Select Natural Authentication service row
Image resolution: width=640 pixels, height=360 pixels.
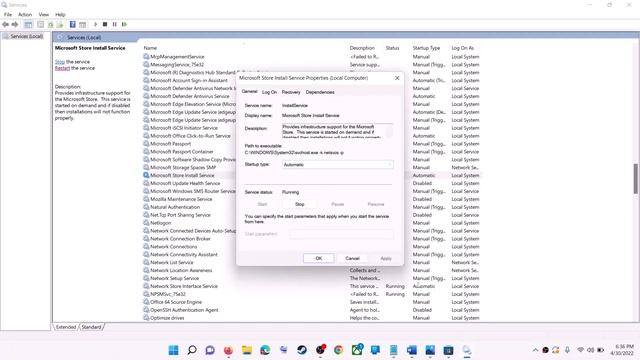pos(175,207)
